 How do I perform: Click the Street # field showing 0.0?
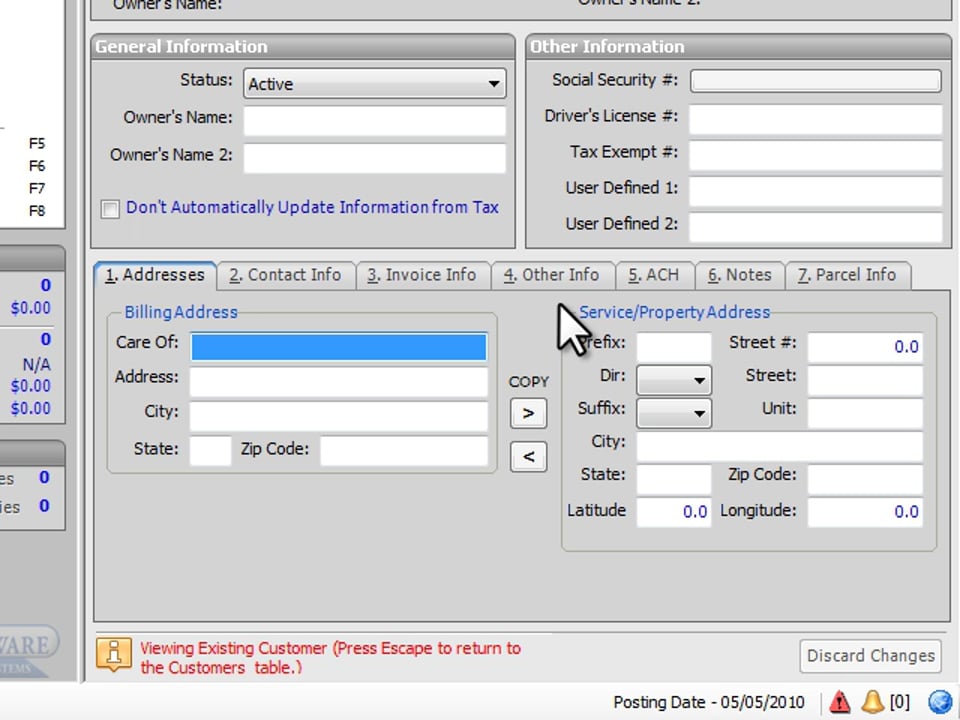pyautogui.click(x=865, y=347)
